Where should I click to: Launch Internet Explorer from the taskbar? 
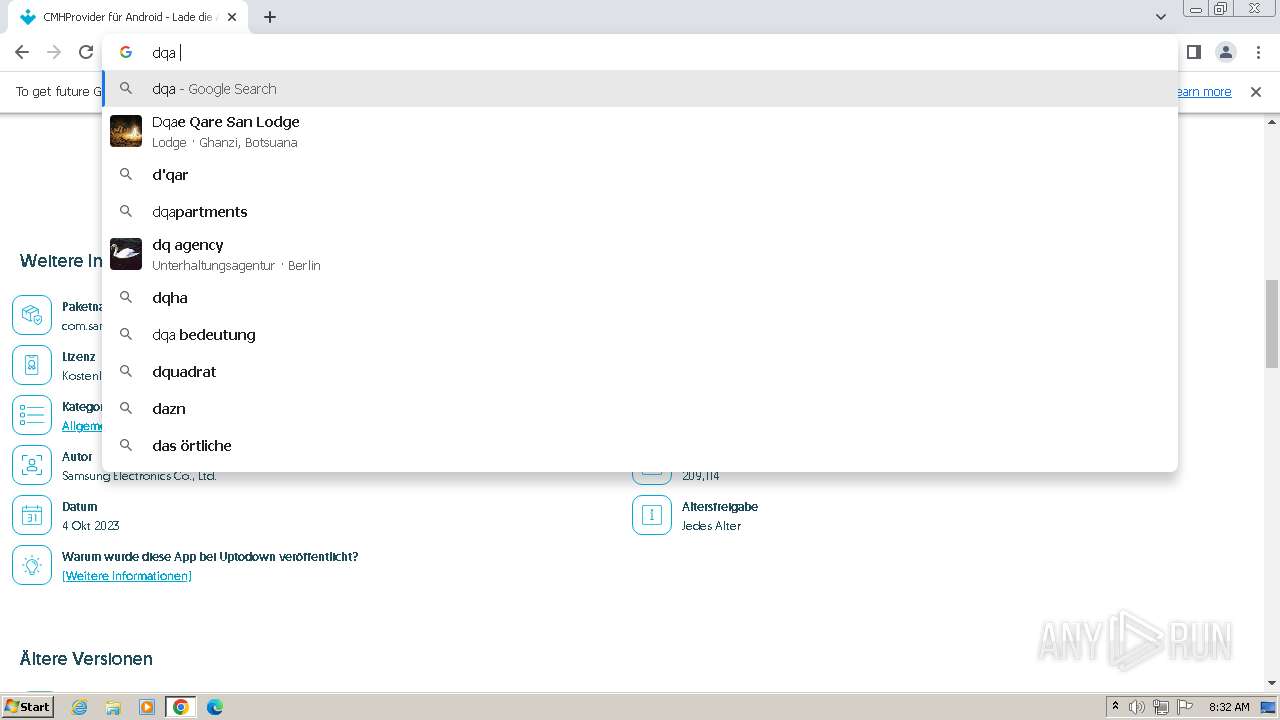[x=80, y=707]
